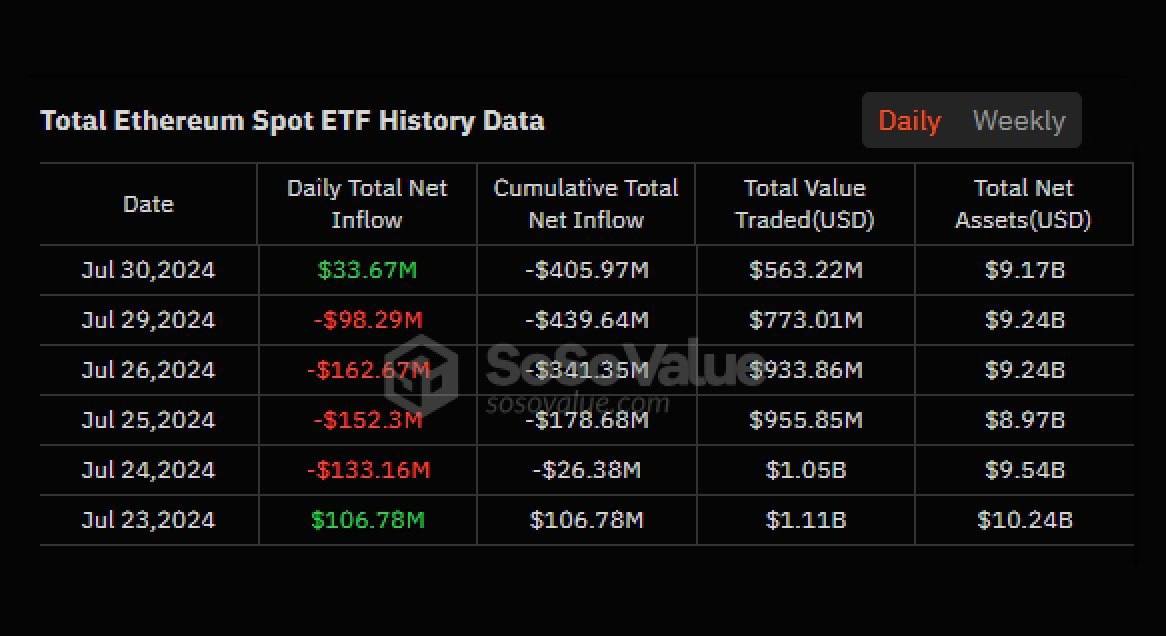Click the -$405.97M cumulative inflow cell
This screenshot has width=1166, height=636.
click(586, 270)
